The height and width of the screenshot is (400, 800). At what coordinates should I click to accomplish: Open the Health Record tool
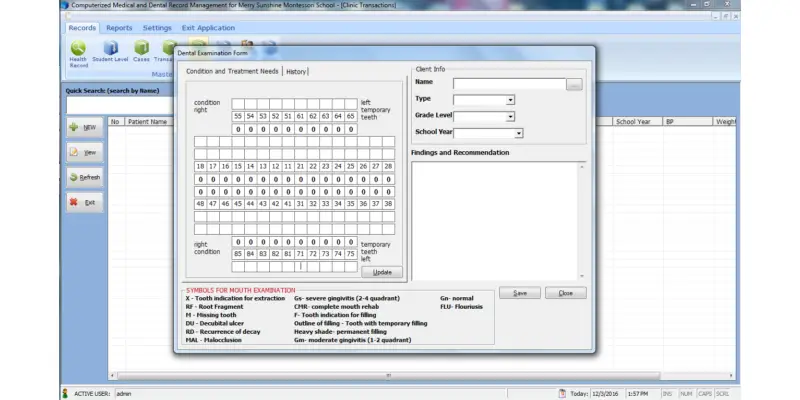coord(79,54)
